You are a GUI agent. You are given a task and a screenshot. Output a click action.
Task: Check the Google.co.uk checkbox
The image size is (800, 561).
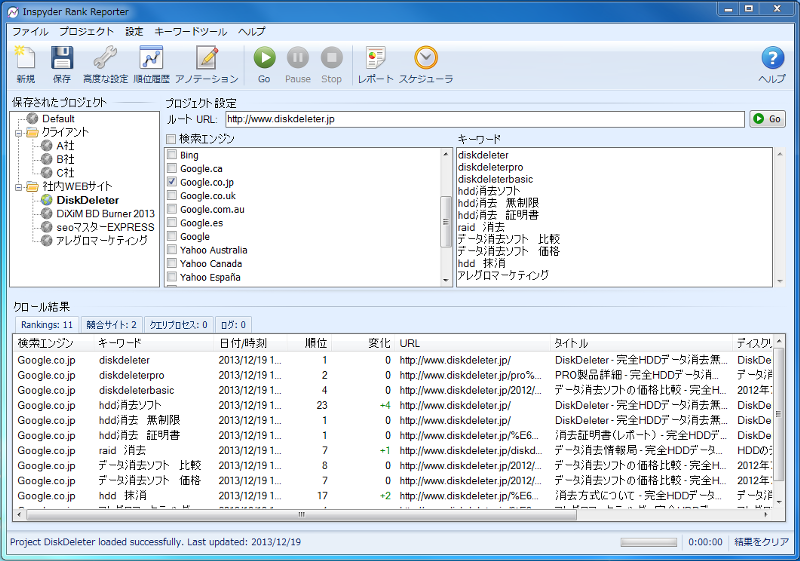(172, 195)
